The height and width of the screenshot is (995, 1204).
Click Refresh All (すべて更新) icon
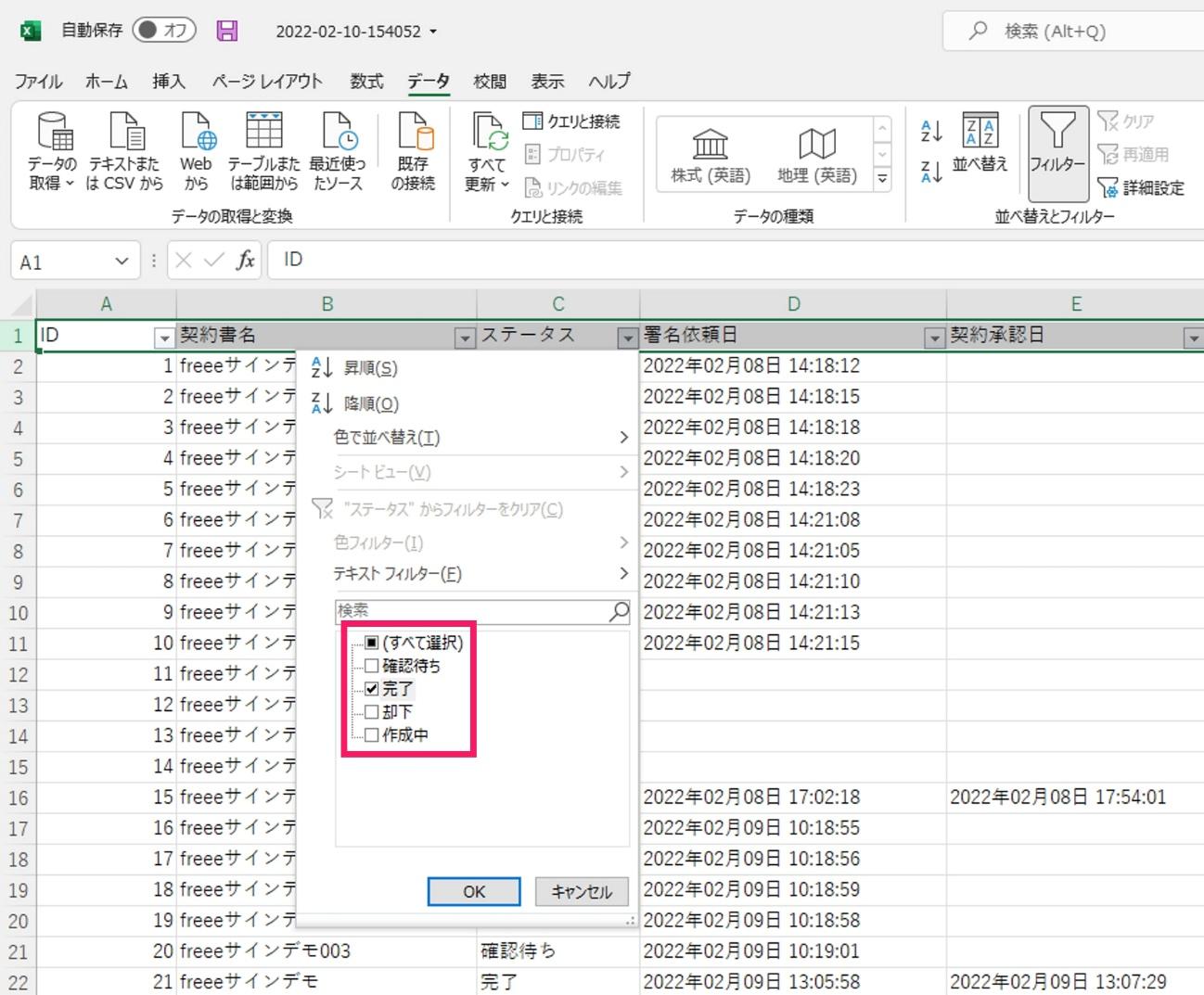tap(488, 132)
